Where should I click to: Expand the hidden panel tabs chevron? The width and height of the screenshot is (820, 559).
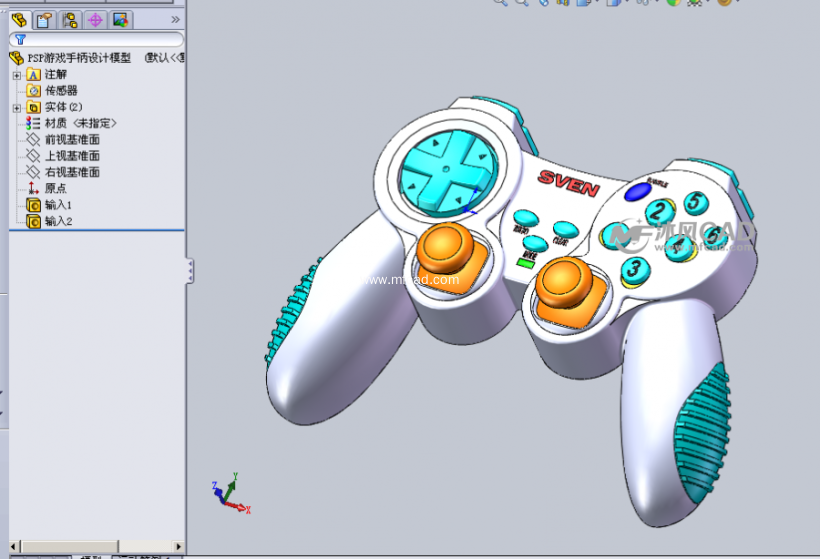[176, 19]
